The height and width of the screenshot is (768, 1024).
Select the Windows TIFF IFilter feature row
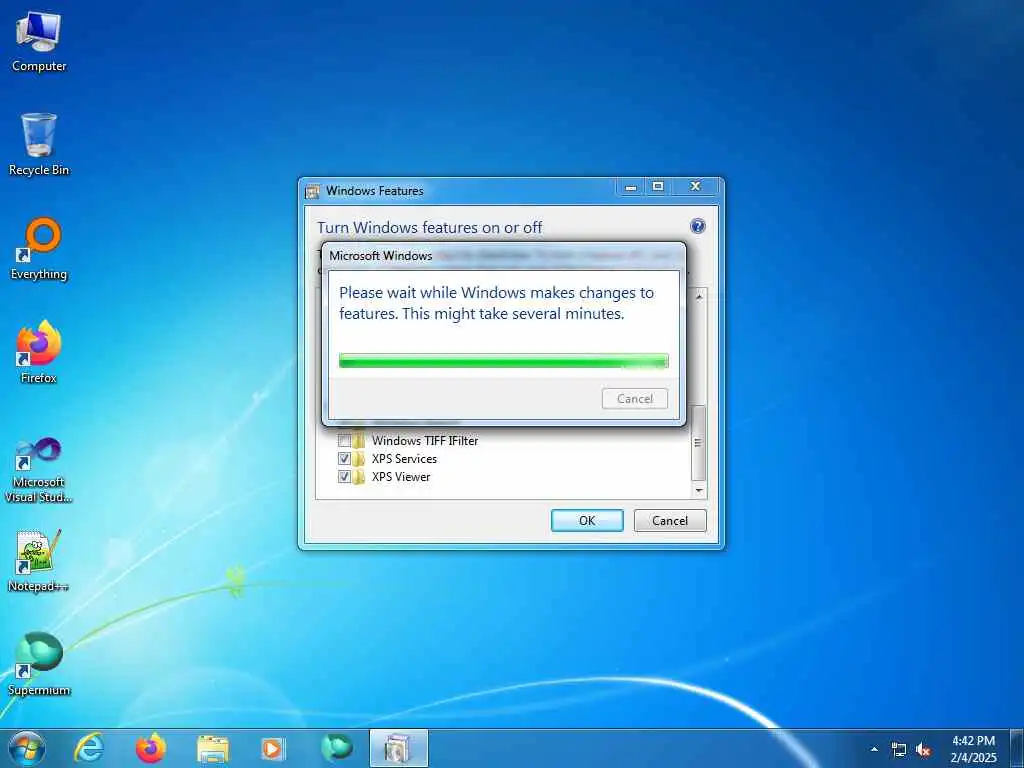(425, 440)
